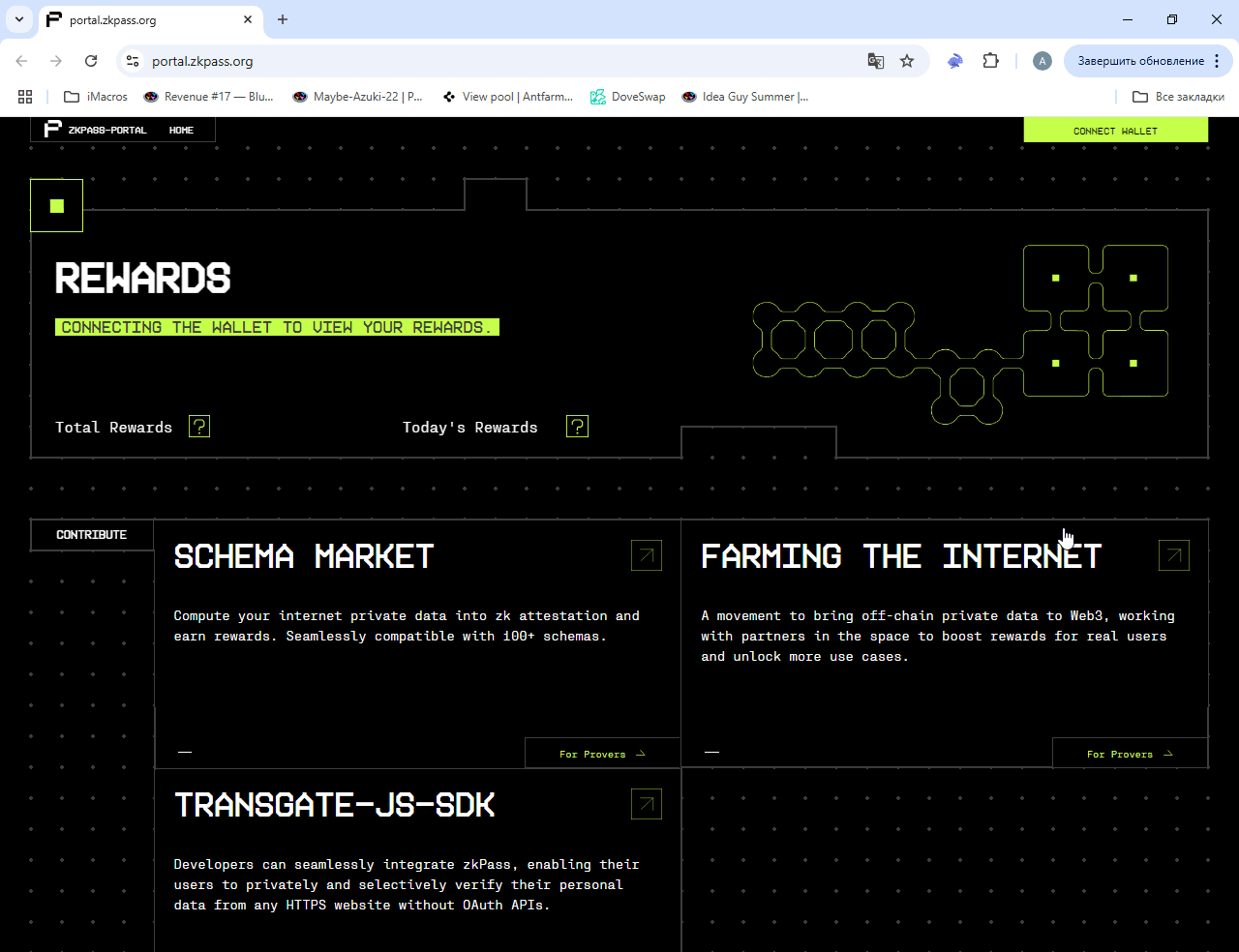Click the Today's Rewards label
1239x952 pixels.
click(x=470, y=428)
